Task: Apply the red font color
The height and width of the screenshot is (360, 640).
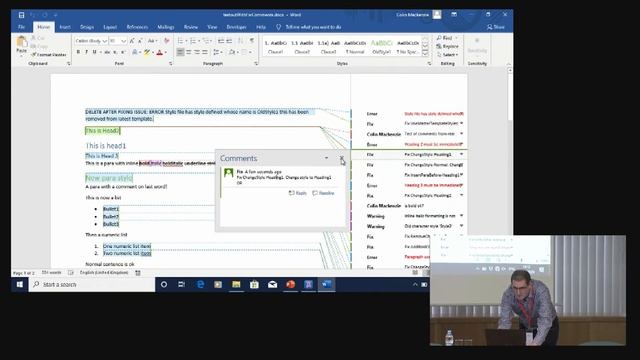Action: pos(160,52)
